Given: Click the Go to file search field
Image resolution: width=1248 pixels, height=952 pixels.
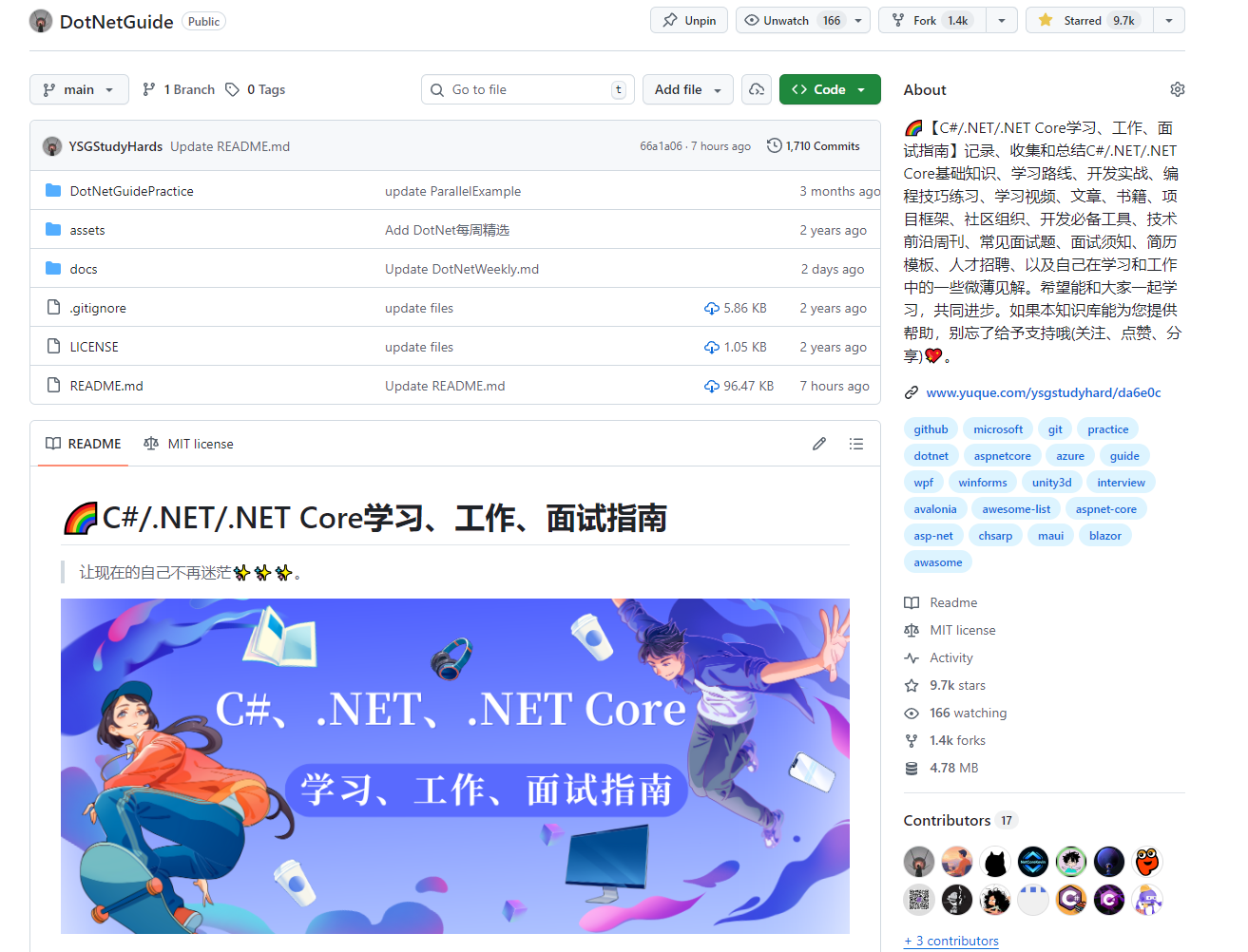Looking at the screenshot, I should coord(528,89).
